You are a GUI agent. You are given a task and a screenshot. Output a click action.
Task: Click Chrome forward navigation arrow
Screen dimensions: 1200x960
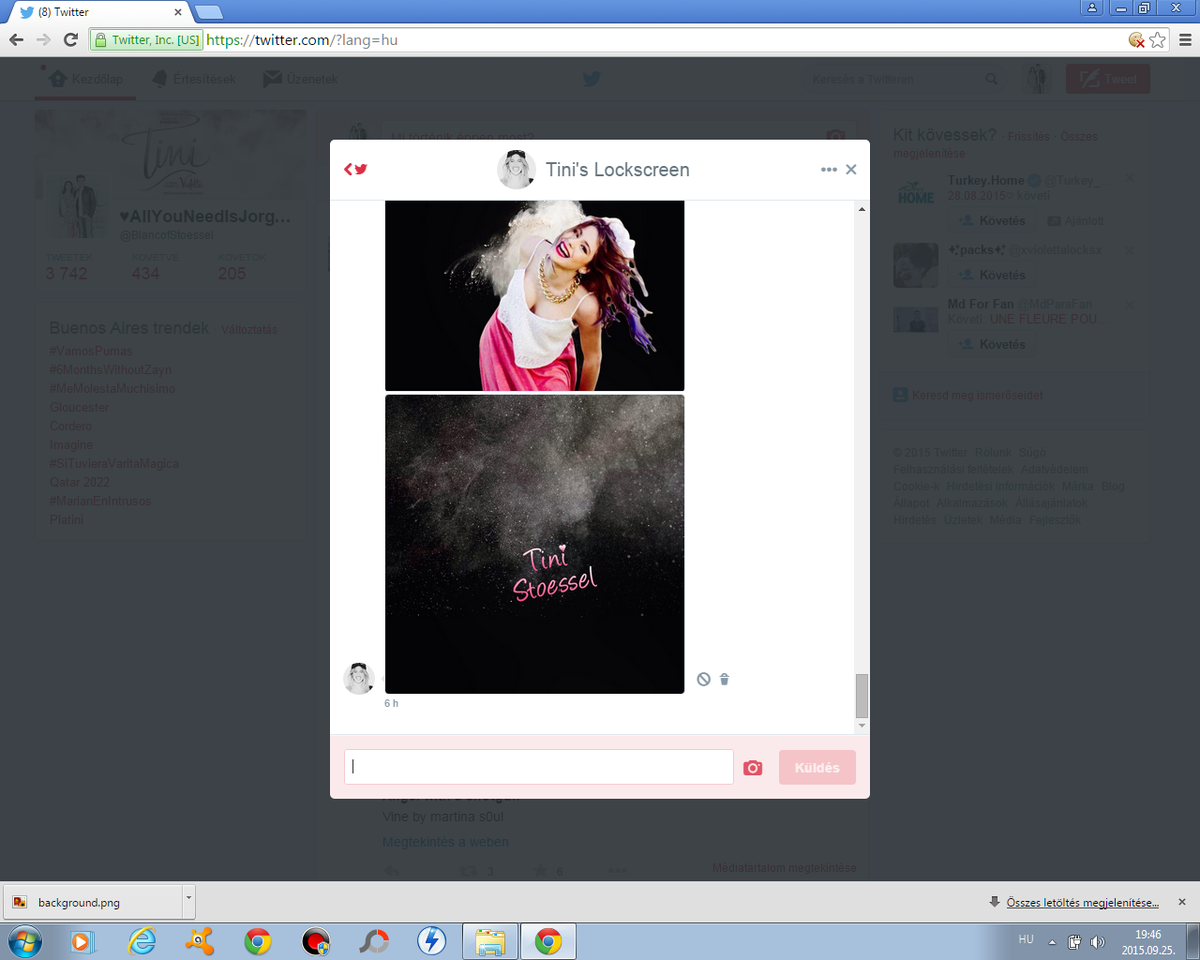(43, 40)
